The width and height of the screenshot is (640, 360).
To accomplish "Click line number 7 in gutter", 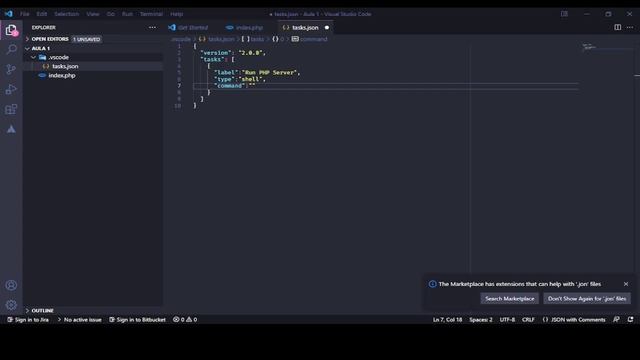I will point(179,86).
